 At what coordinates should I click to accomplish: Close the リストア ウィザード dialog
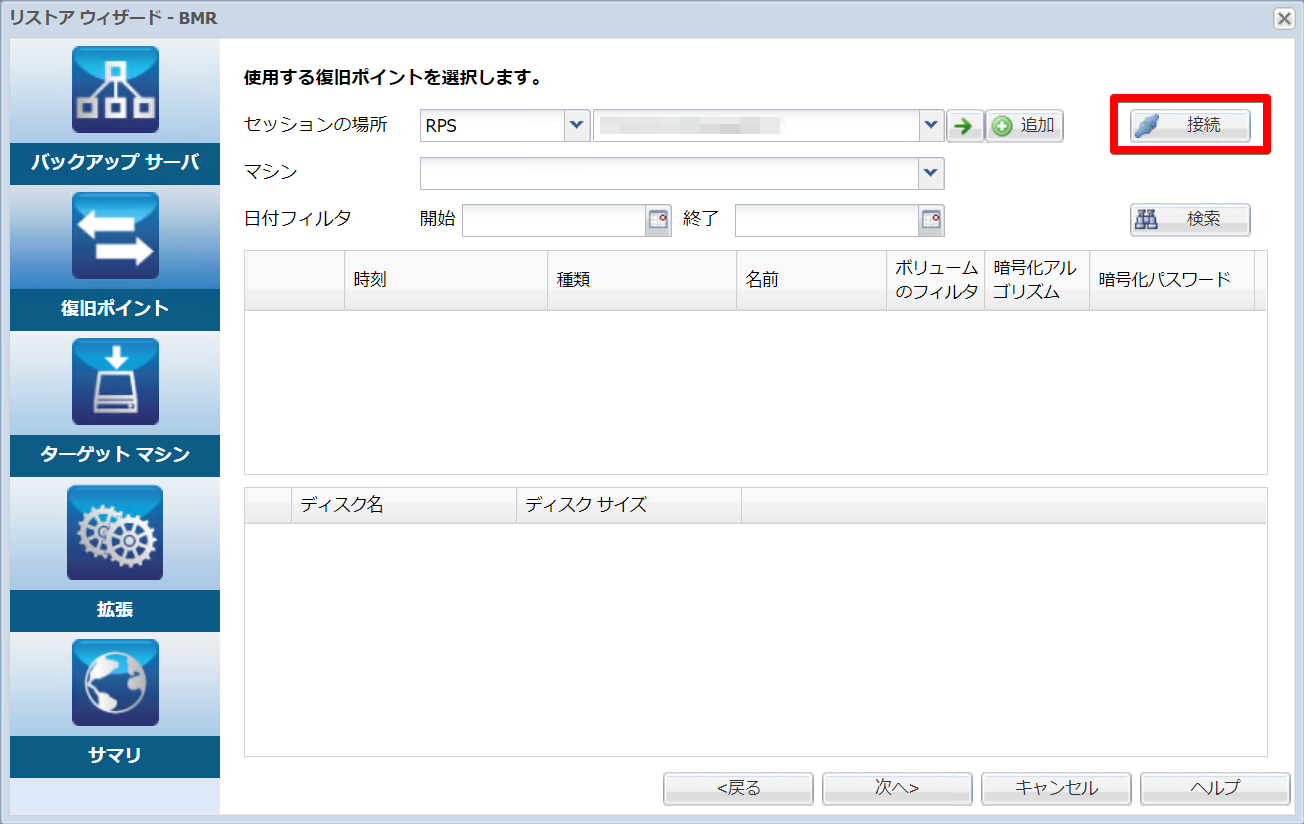coord(1283,18)
